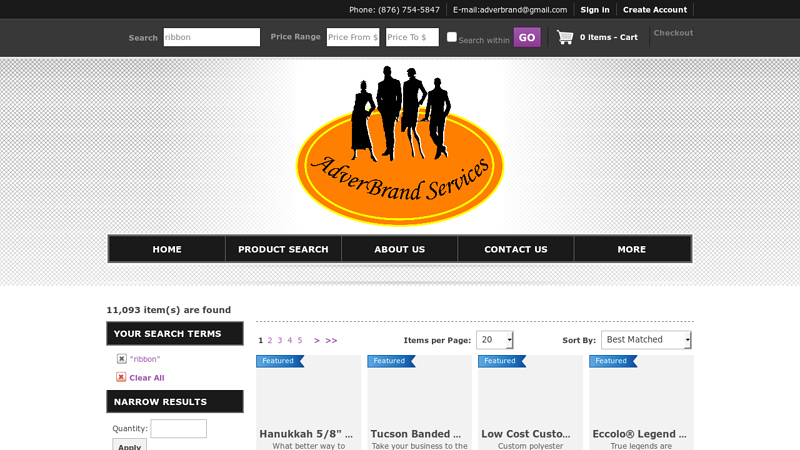This screenshot has width=800, height=450.
Task: Jump to last page double arrow
Action: point(331,341)
